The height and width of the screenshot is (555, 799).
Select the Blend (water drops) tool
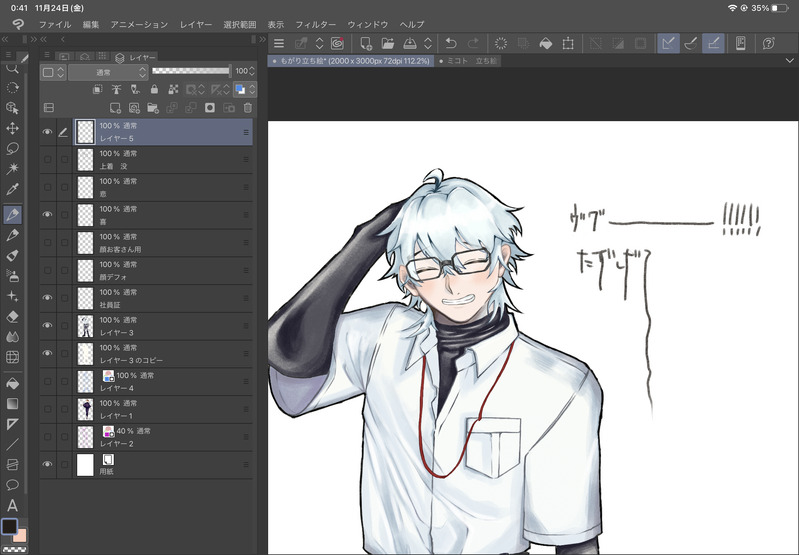tap(12, 337)
